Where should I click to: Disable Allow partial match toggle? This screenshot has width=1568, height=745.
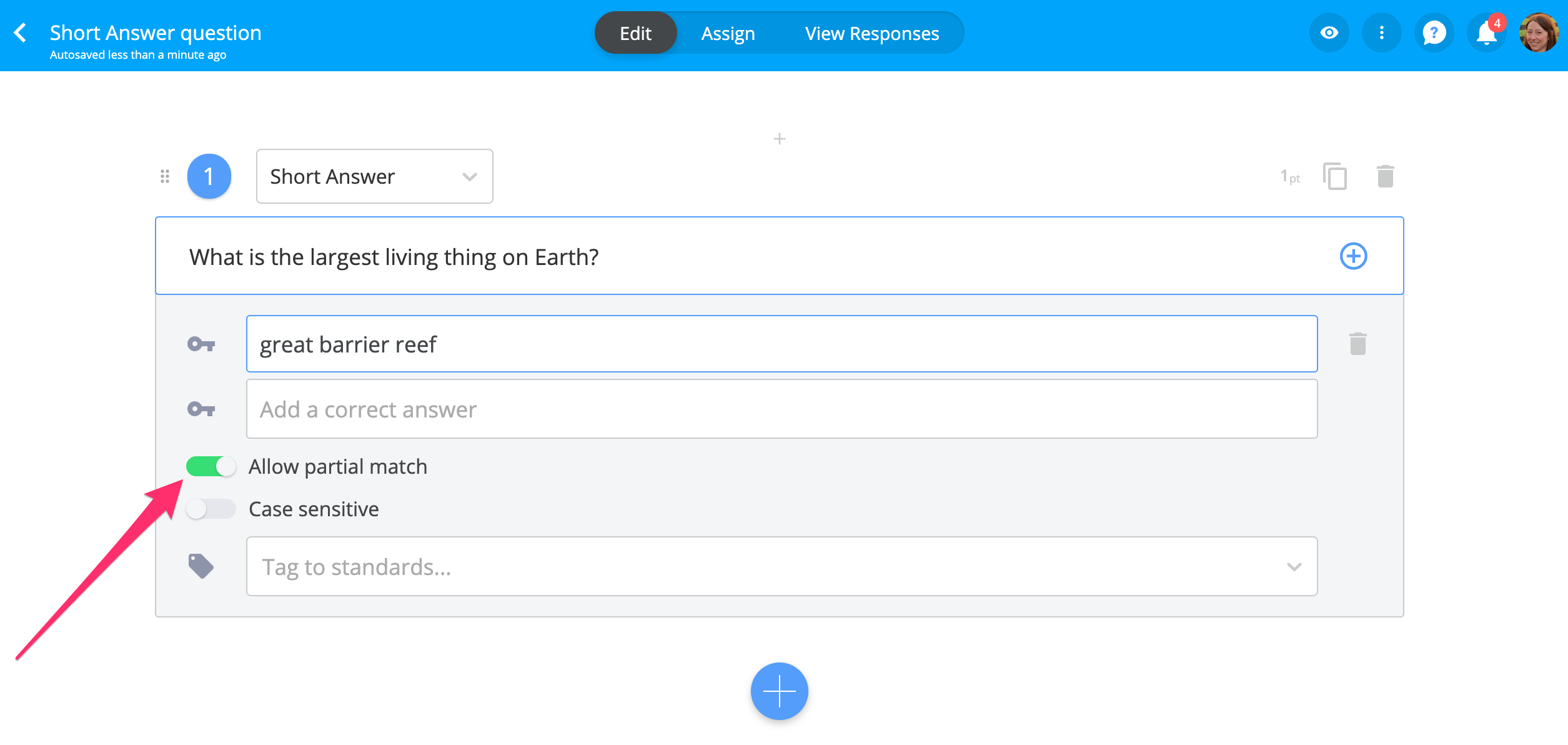point(211,466)
